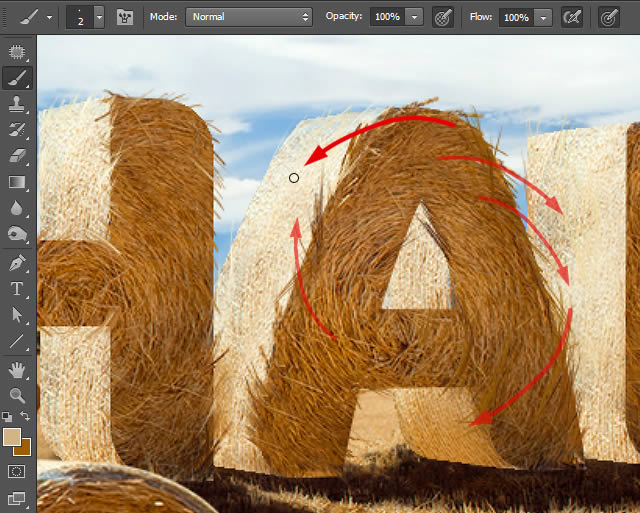Screen dimensions: 640x513
Task: Select the Zoom tool
Action: (x=17, y=395)
